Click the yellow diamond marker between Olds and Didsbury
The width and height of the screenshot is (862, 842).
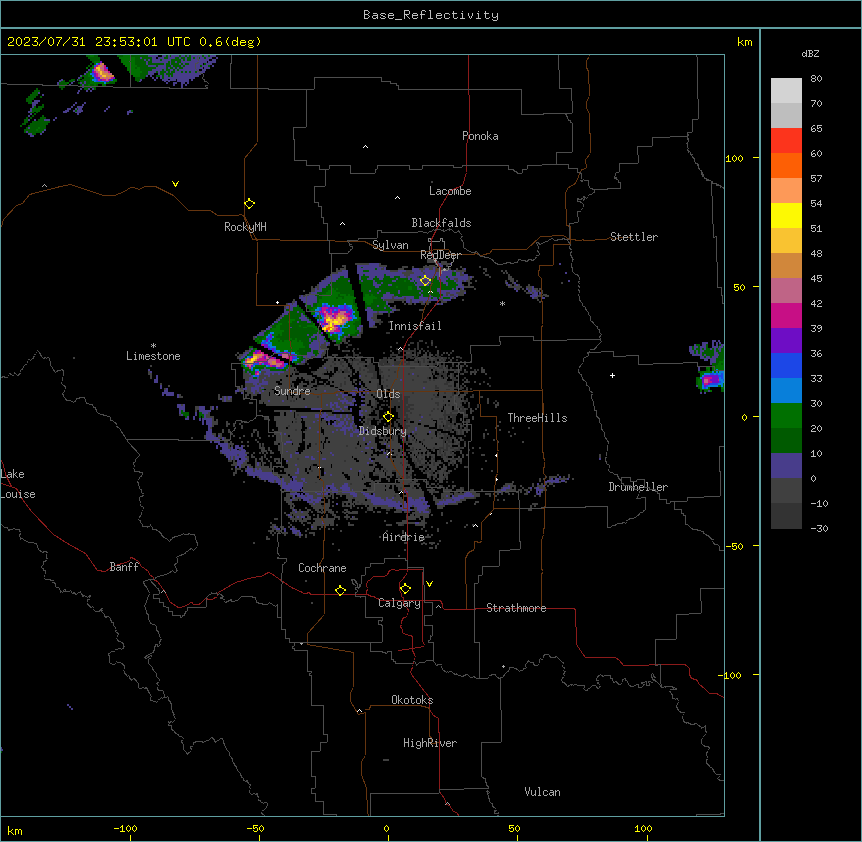point(388,417)
